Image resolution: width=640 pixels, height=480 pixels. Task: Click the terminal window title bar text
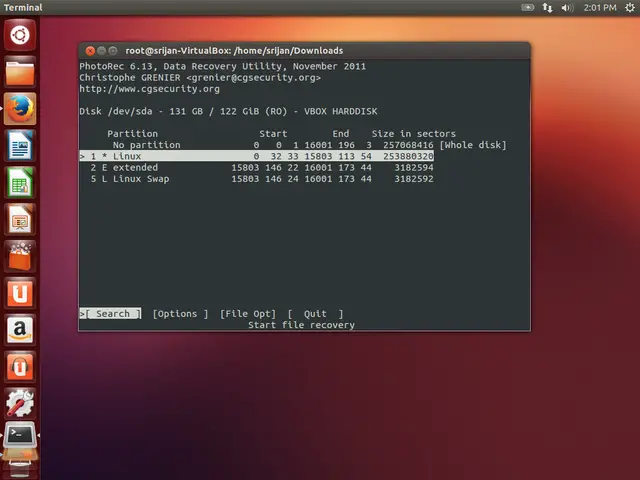tap(234, 51)
